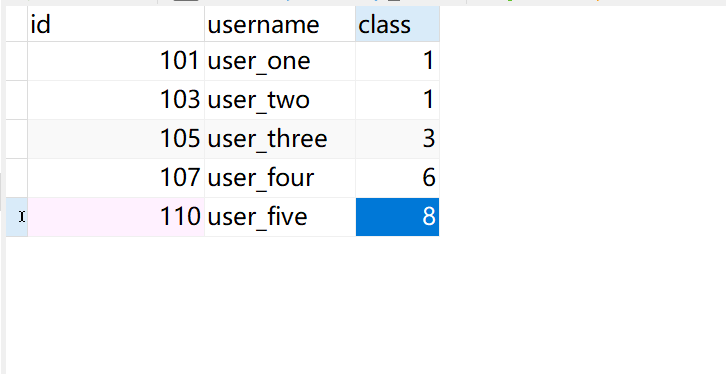This screenshot has height=374, width=726.
Task: Select the class cell for user_two
Action: tap(397, 100)
